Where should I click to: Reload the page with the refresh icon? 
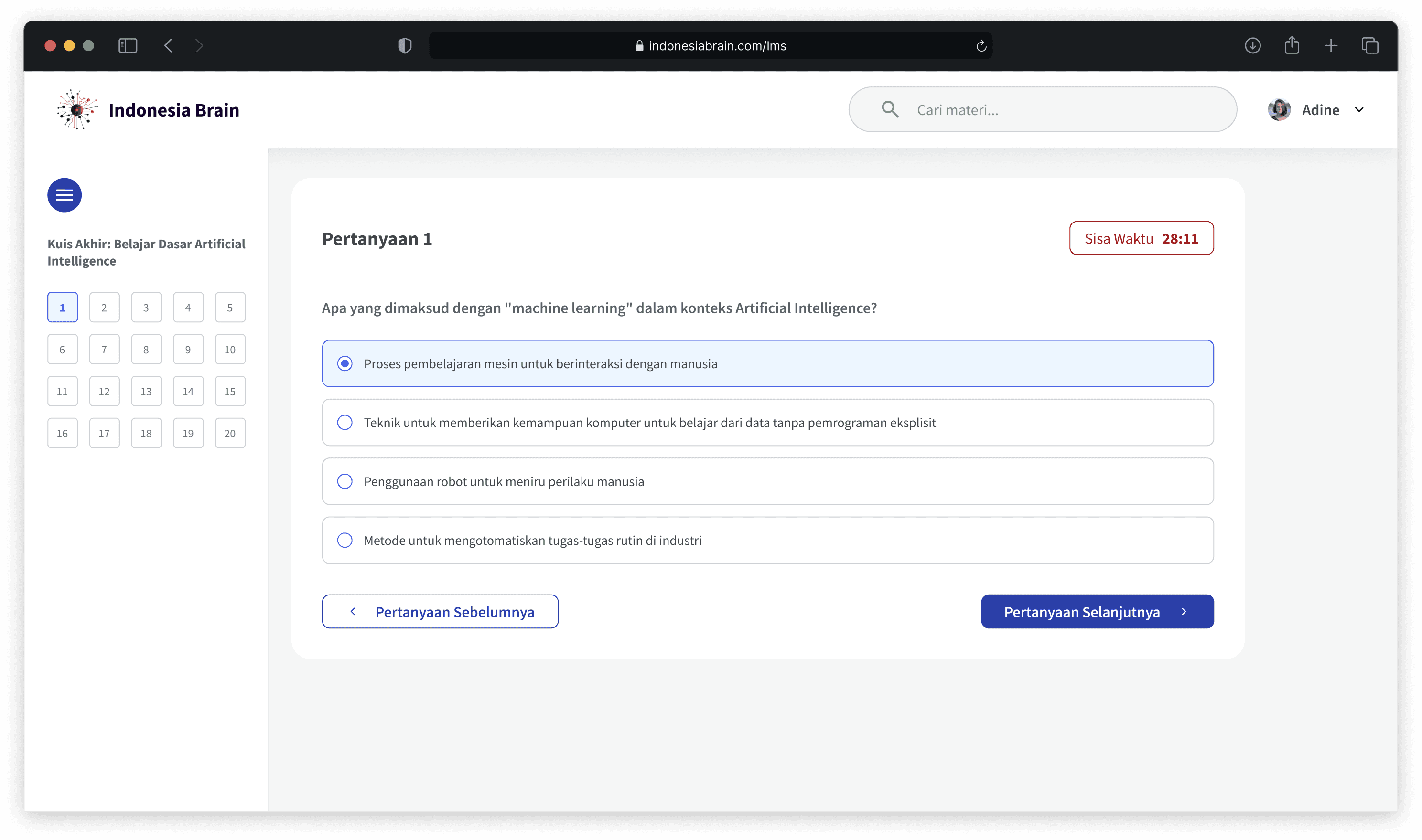click(x=981, y=46)
